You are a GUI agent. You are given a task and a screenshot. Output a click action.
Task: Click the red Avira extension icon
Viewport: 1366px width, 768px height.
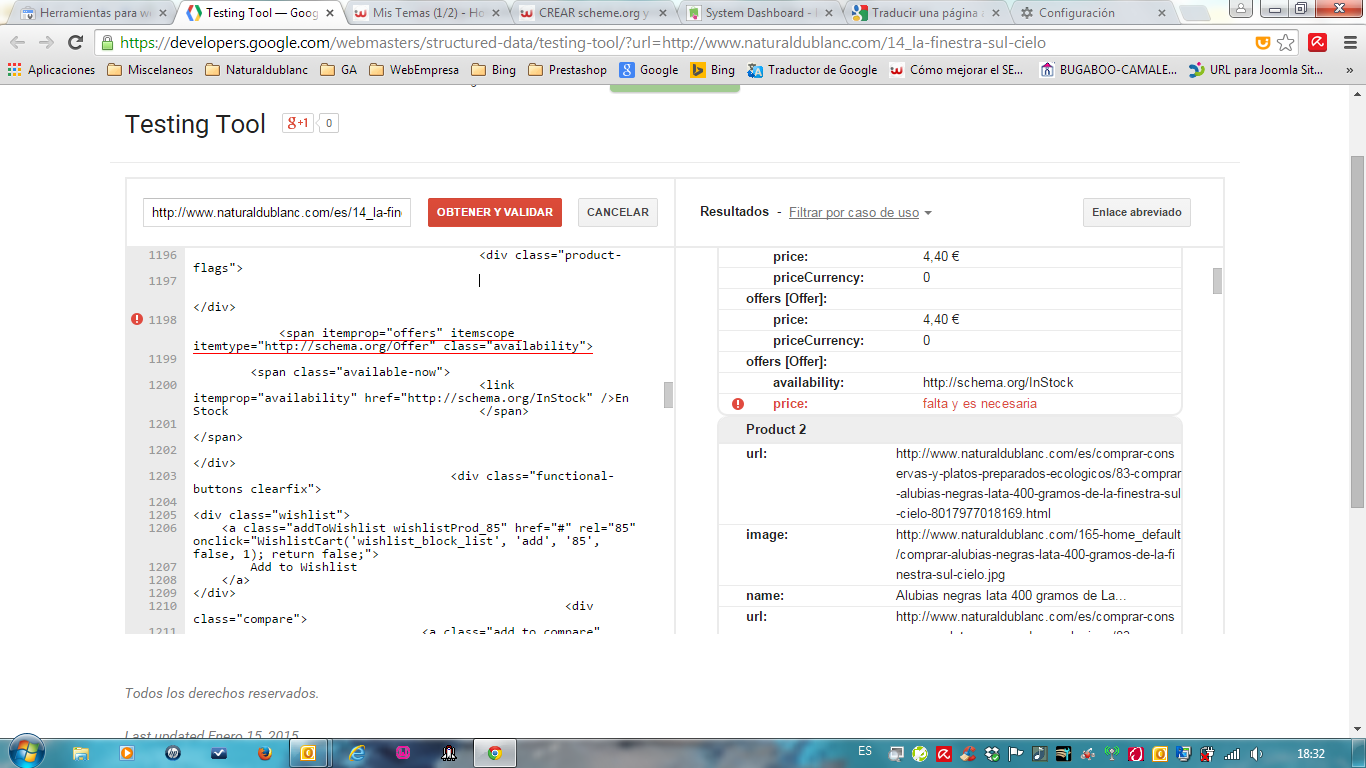point(1317,43)
